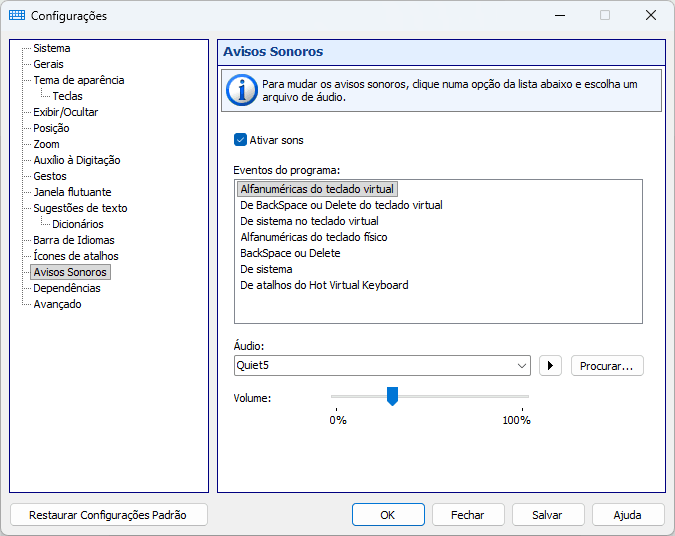
Task: Click the blue information icon
Action: point(242,90)
